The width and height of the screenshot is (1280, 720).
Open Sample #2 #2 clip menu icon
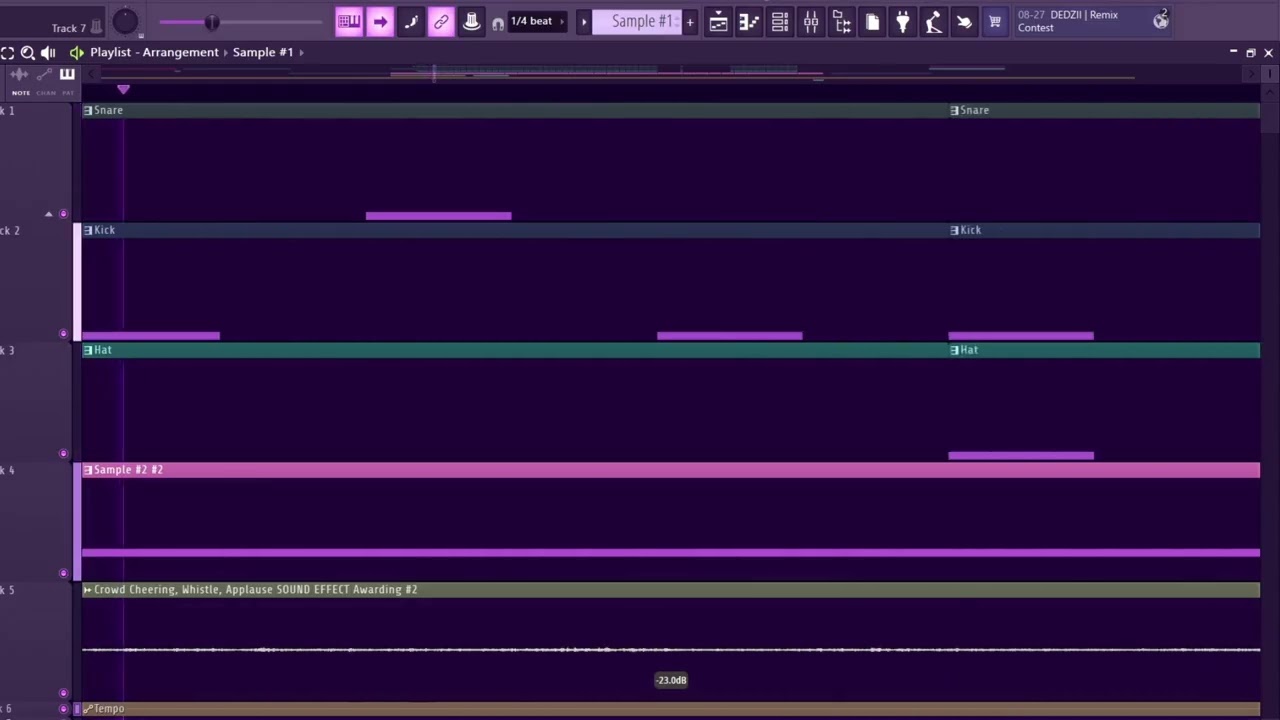[88, 469]
